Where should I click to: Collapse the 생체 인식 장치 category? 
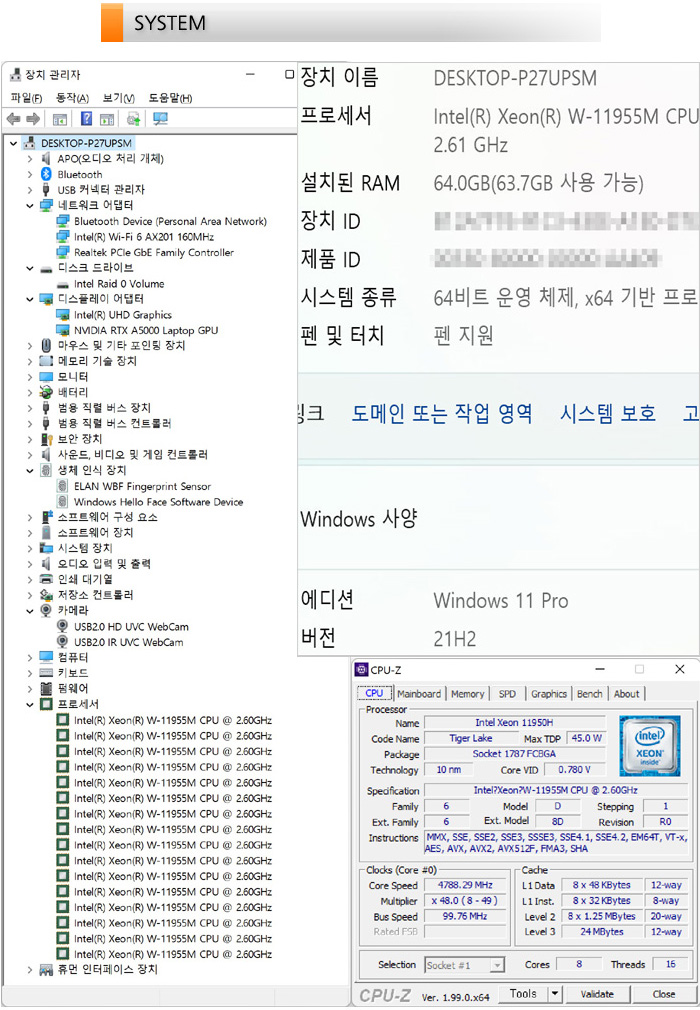tap(30, 470)
